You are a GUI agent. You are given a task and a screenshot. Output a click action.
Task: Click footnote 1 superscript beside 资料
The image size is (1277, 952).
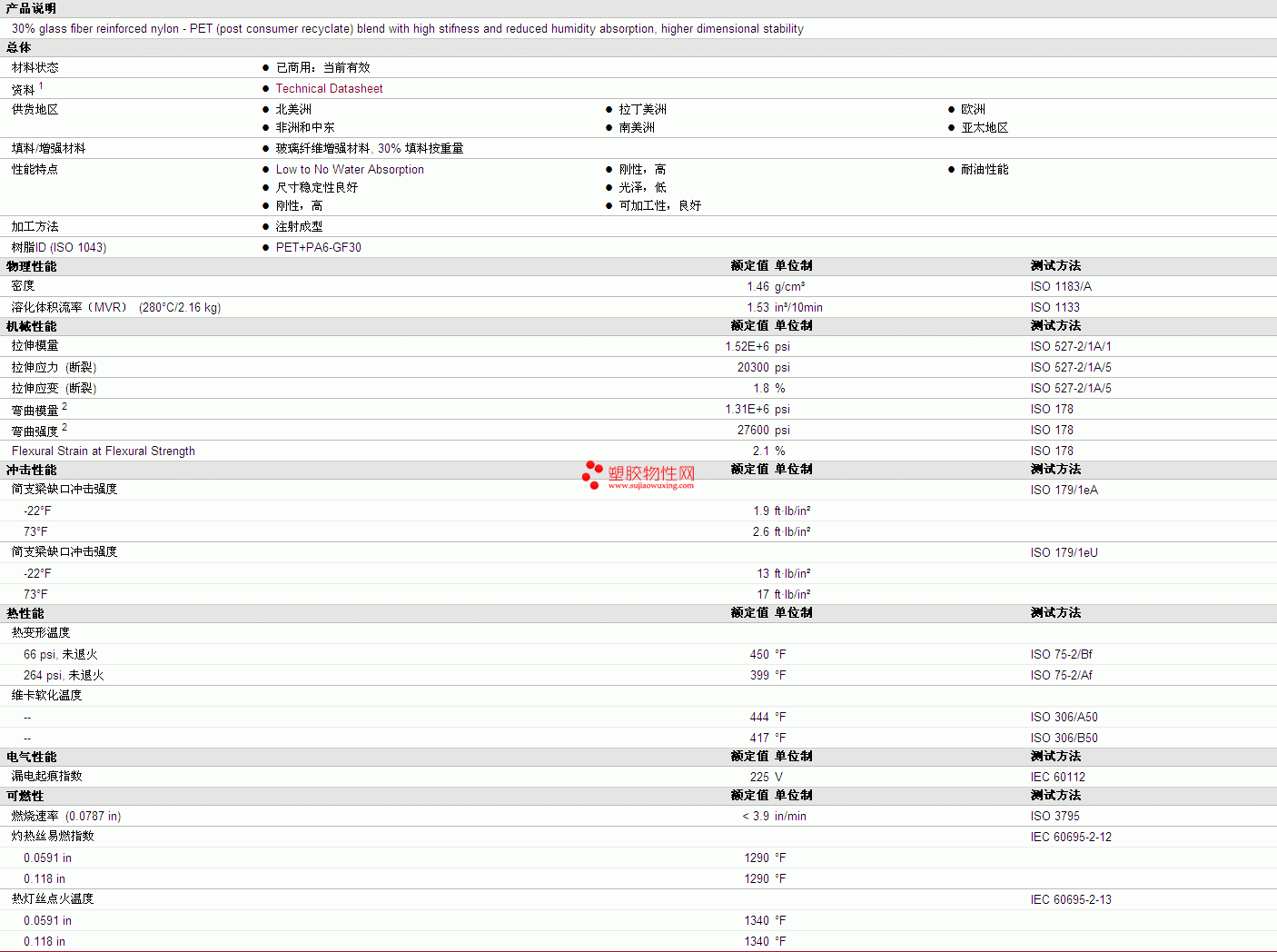(41, 86)
